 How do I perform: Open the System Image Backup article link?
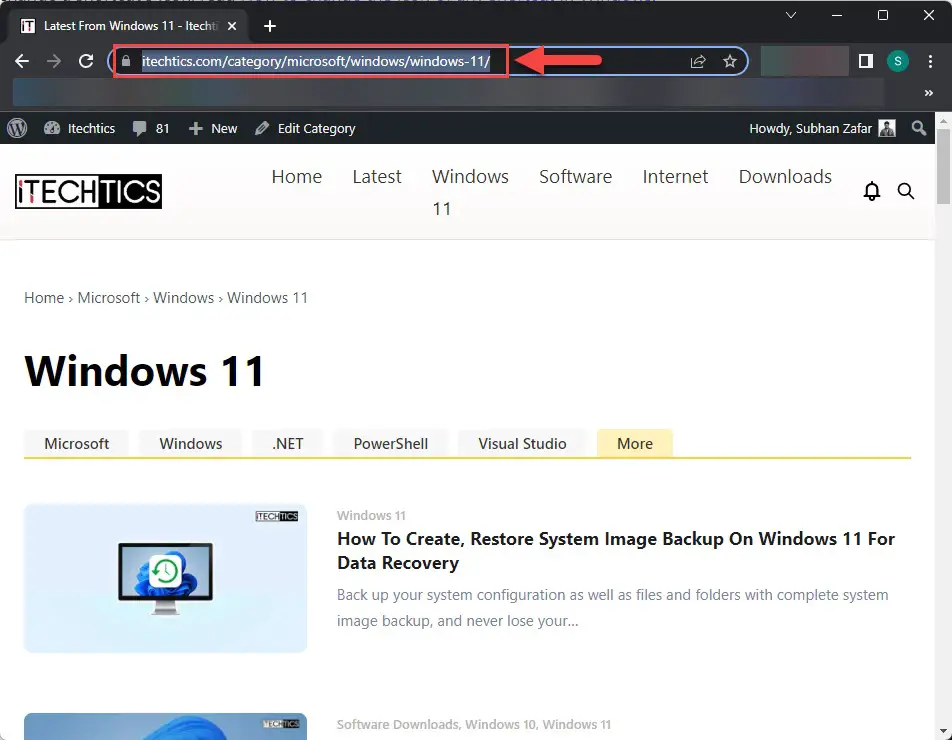(616, 551)
